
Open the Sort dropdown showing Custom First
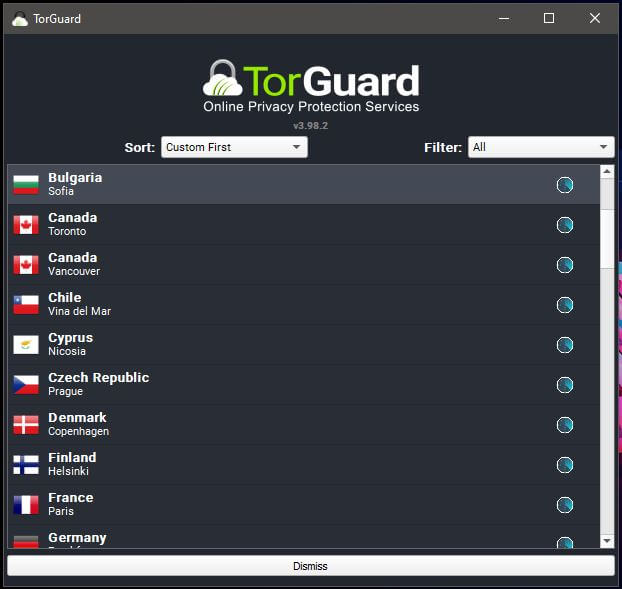click(x=234, y=147)
